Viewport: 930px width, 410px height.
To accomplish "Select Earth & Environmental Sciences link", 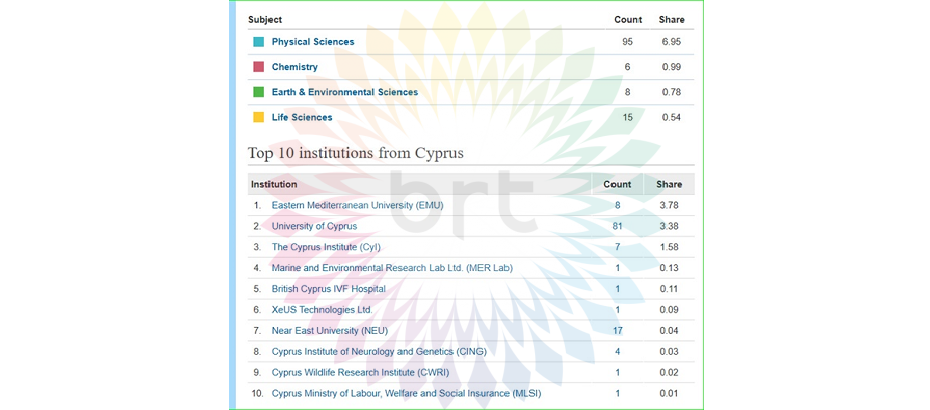I will coord(344,92).
